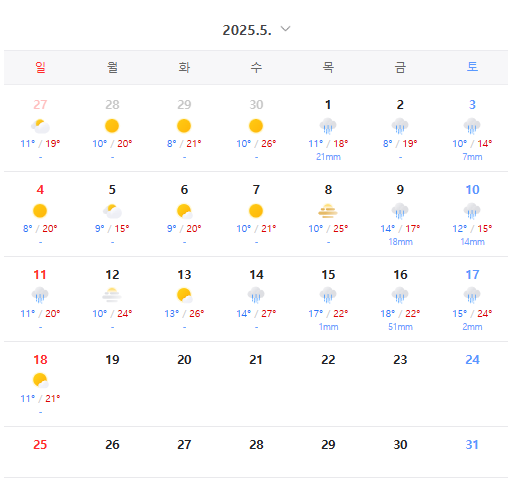Click the 금 (Friday) column header

coord(400,67)
